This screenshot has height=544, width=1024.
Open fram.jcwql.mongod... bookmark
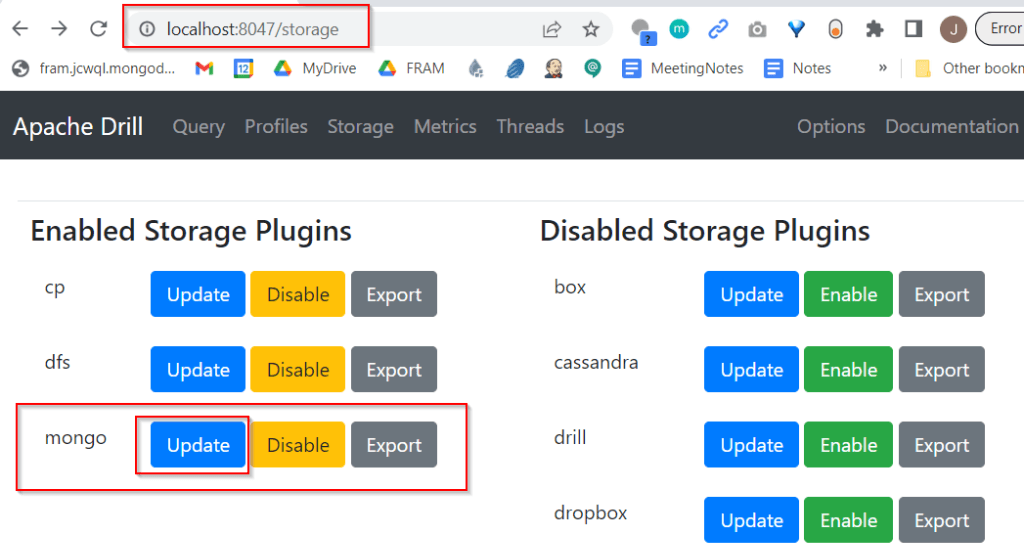(94, 68)
